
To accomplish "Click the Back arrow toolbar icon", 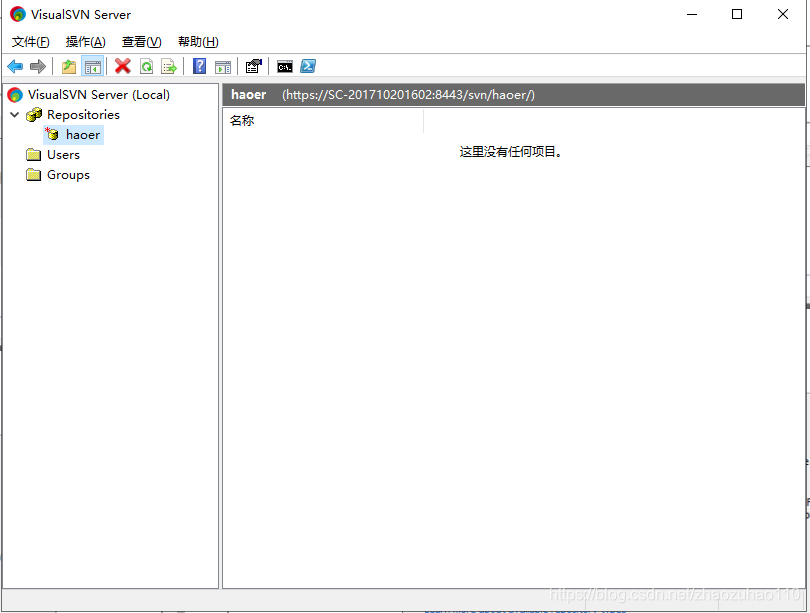I will (x=15, y=66).
